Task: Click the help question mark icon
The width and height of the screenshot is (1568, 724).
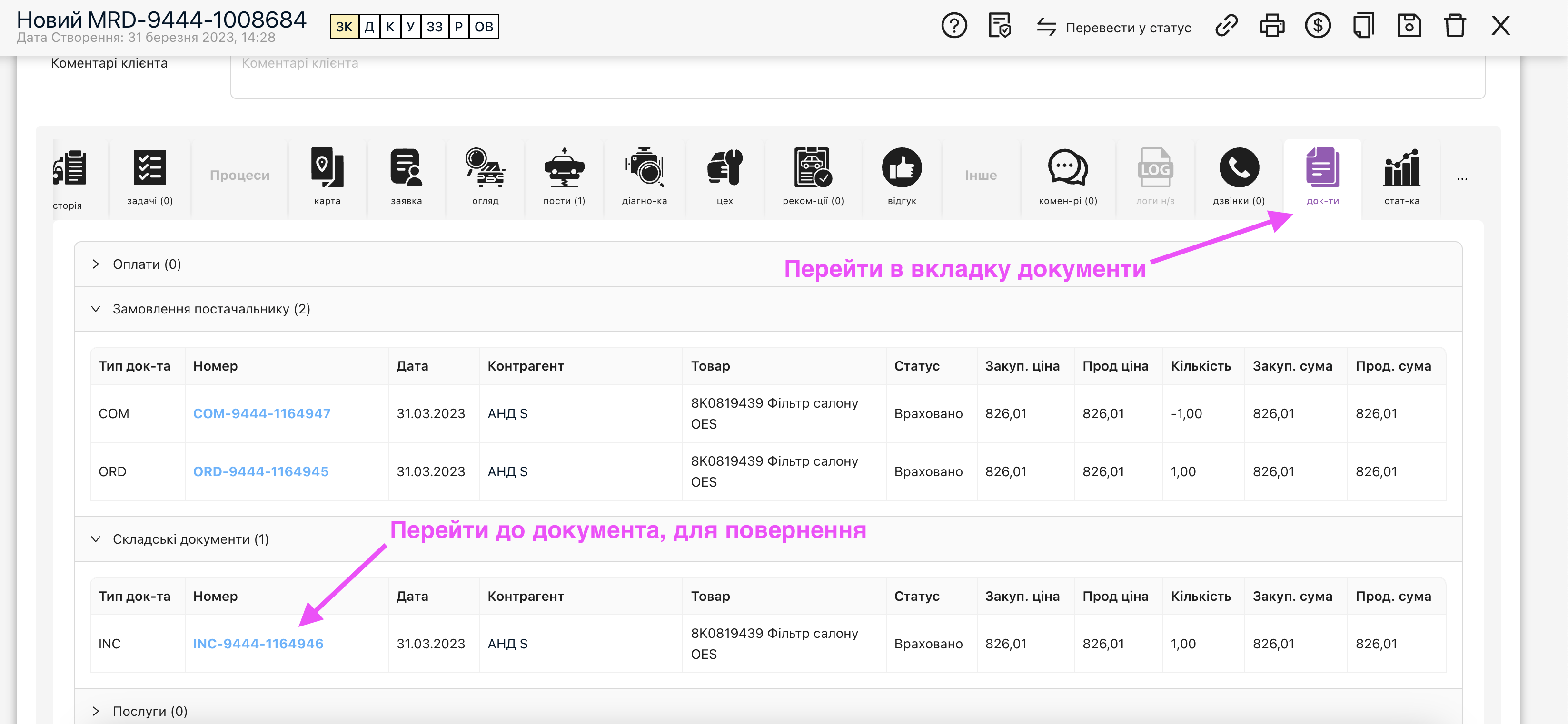Action: coord(954,26)
